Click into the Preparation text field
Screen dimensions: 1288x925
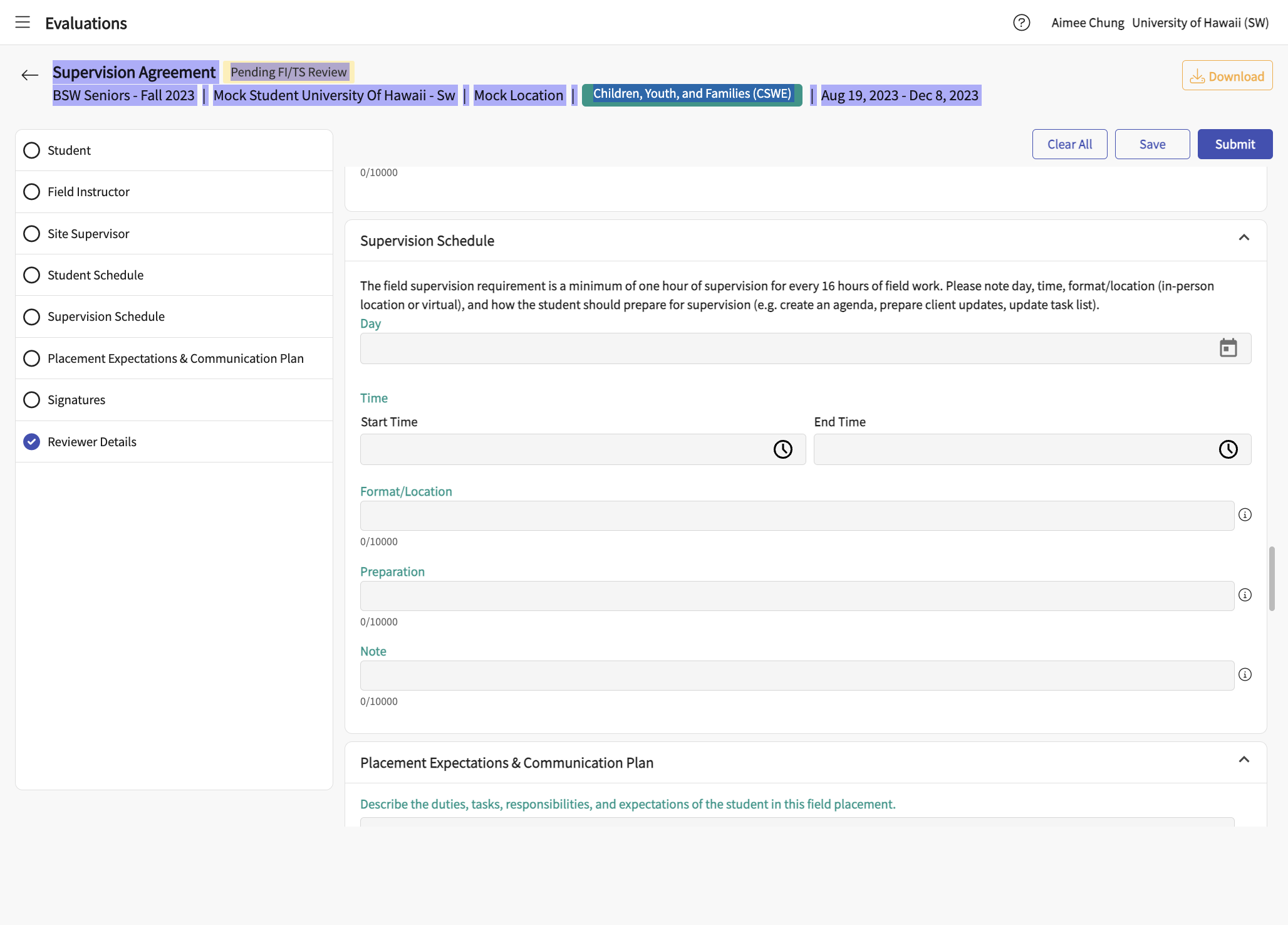(x=797, y=596)
